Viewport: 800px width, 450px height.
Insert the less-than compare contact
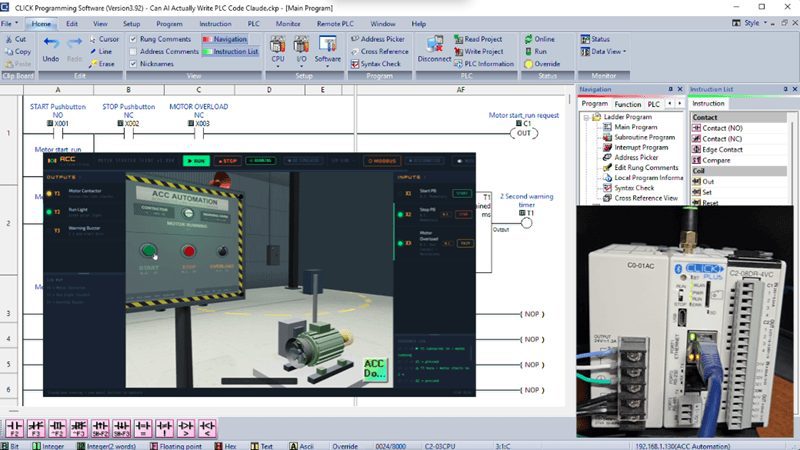tap(207, 428)
